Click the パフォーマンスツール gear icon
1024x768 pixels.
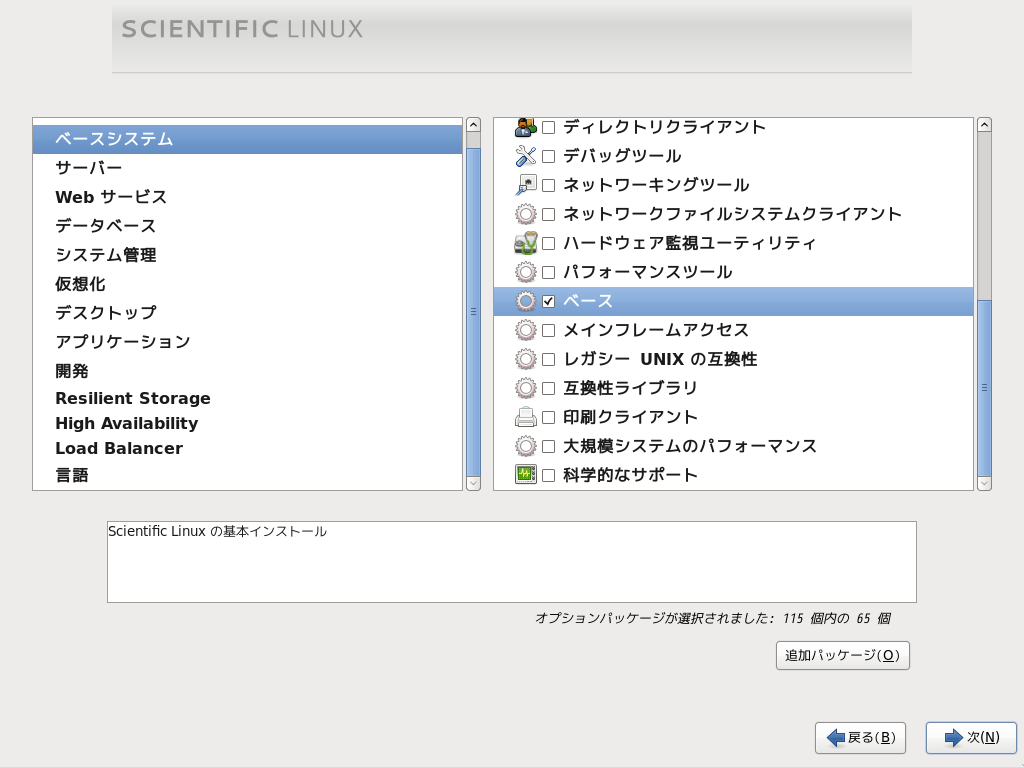pos(526,272)
